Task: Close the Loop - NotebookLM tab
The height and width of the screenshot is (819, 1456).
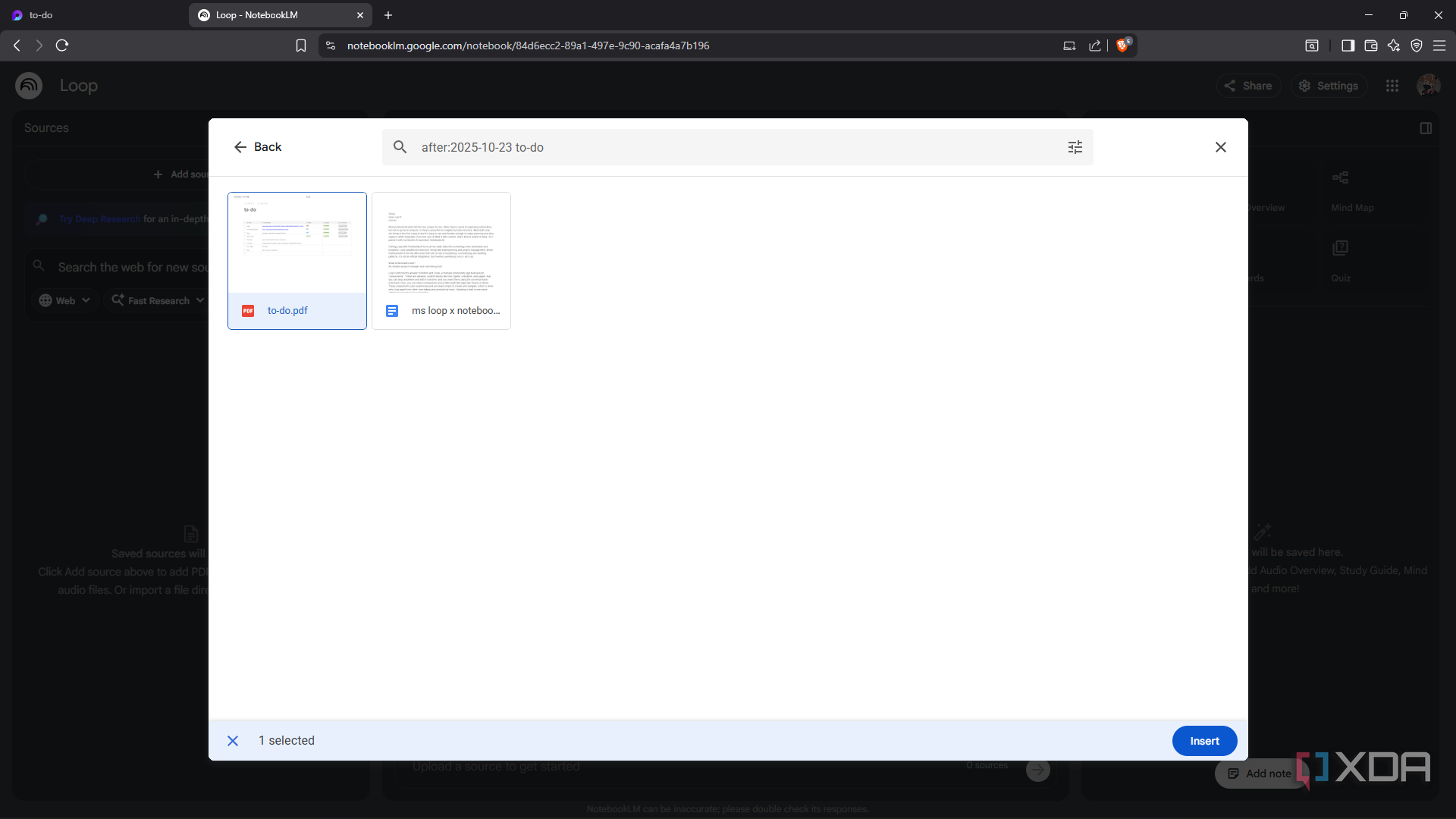Action: (360, 15)
